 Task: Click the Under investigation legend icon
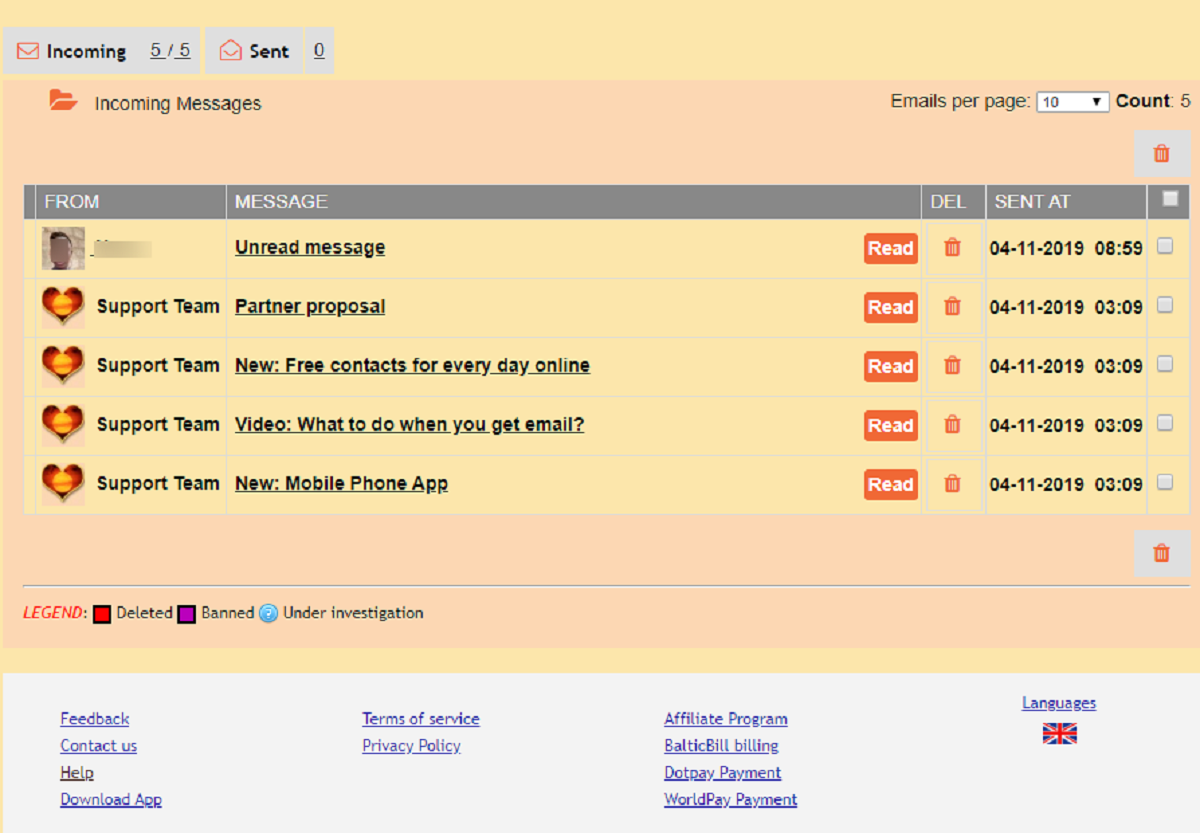(268, 614)
